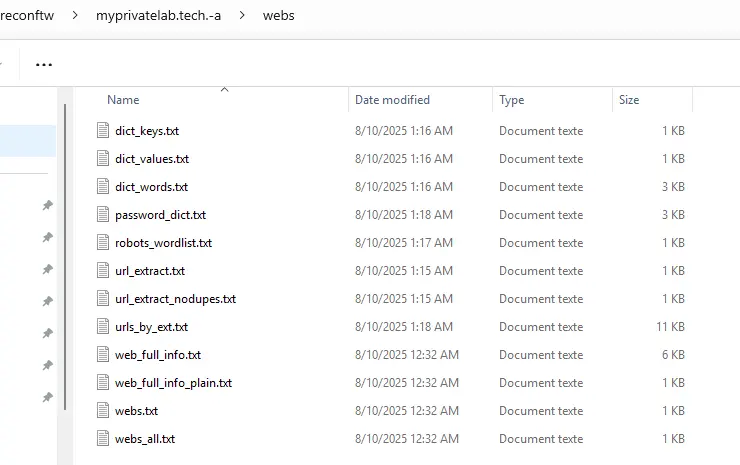The image size is (740, 465).
Task: Navigate to myprivatelab.tech.-a breadcrumb folder
Action: tap(165, 16)
